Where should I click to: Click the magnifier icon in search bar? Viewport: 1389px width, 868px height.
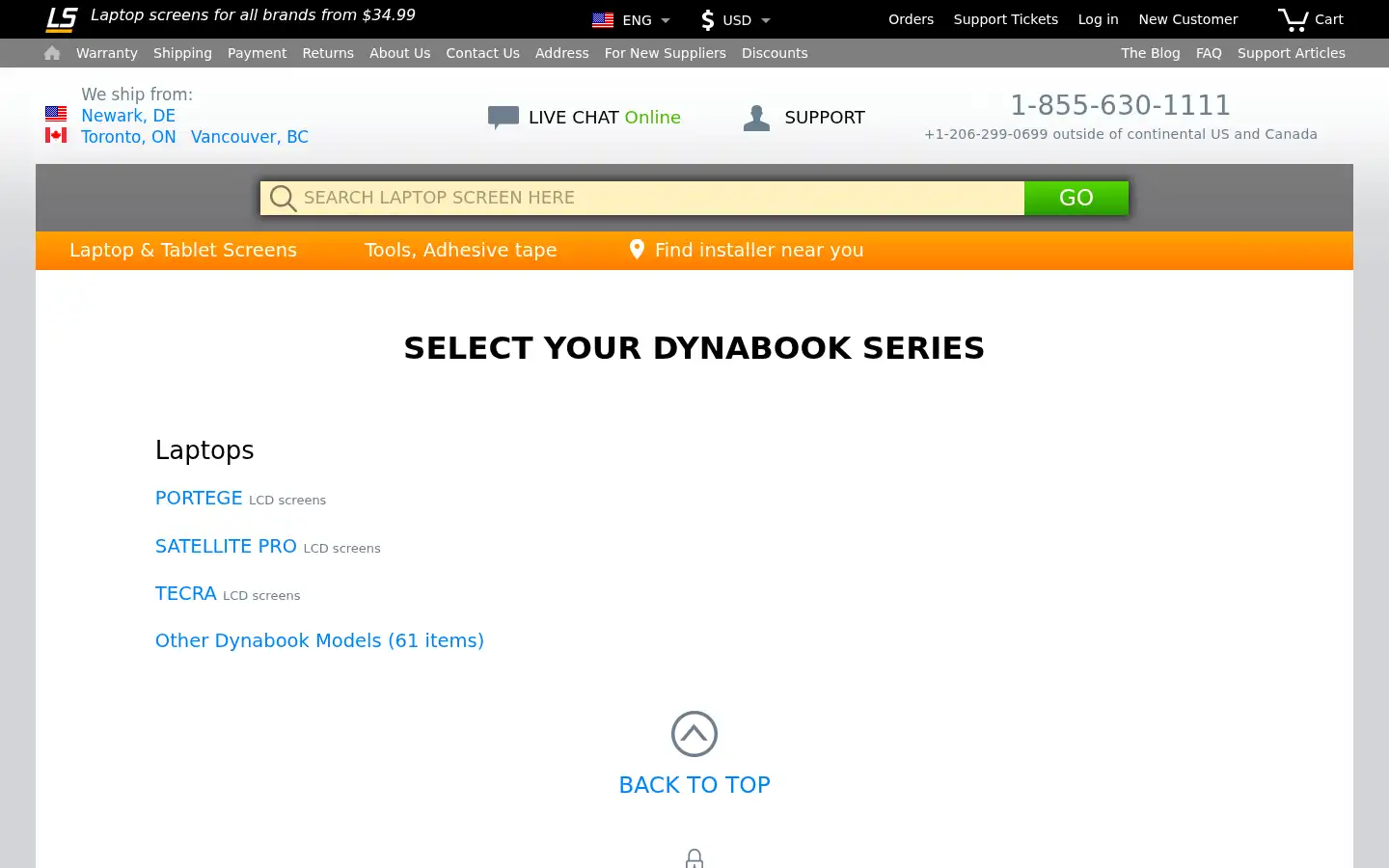283,199
